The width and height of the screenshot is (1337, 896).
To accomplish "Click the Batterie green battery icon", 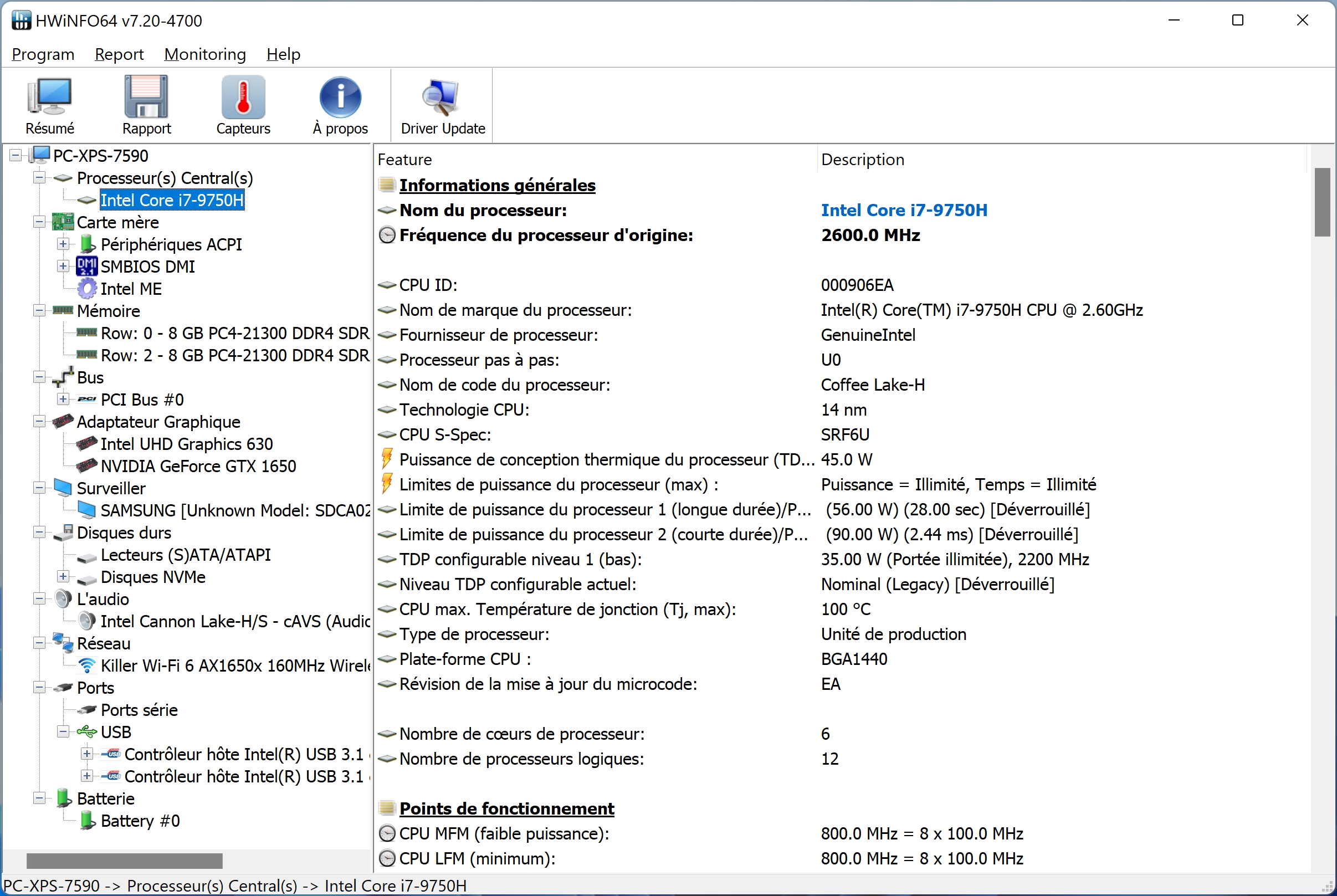I will point(63,798).
